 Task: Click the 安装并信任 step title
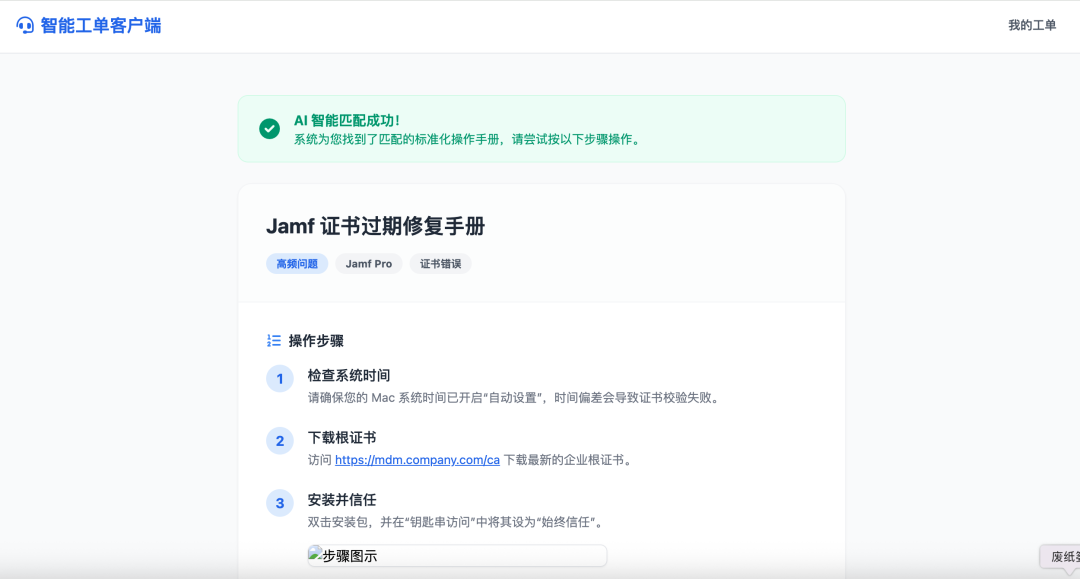coord(342,500)
